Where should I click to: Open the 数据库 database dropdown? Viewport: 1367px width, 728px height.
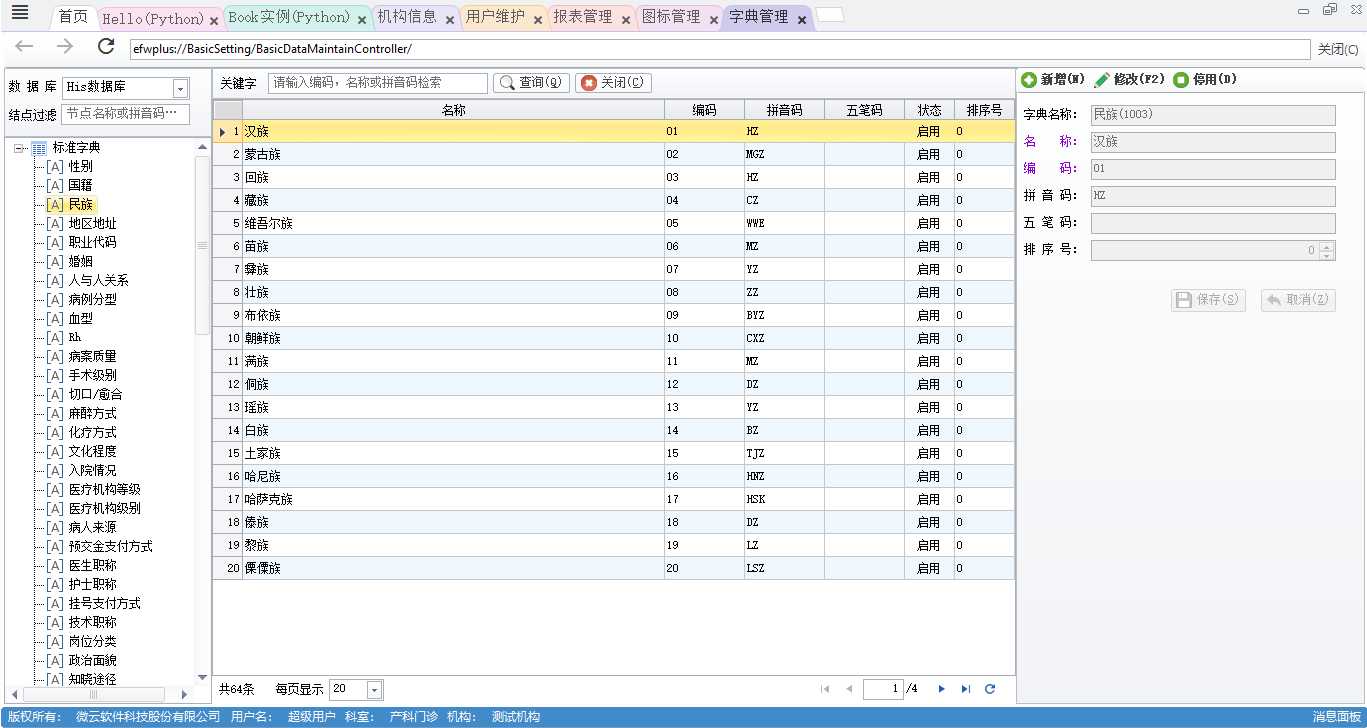point(180,88)
